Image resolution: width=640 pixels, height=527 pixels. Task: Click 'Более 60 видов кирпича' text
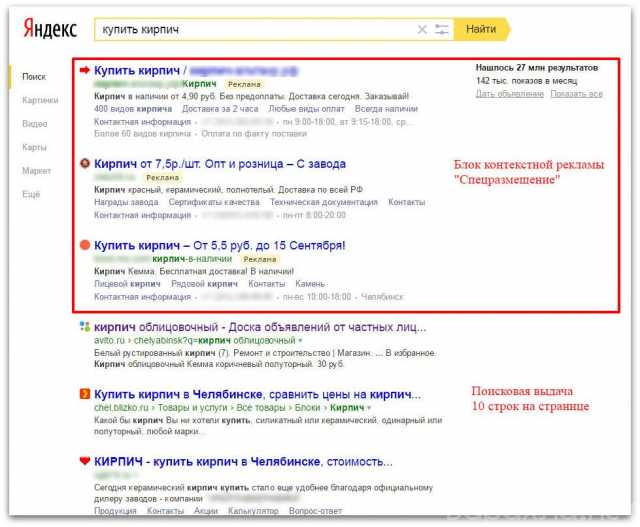point(142,134)
